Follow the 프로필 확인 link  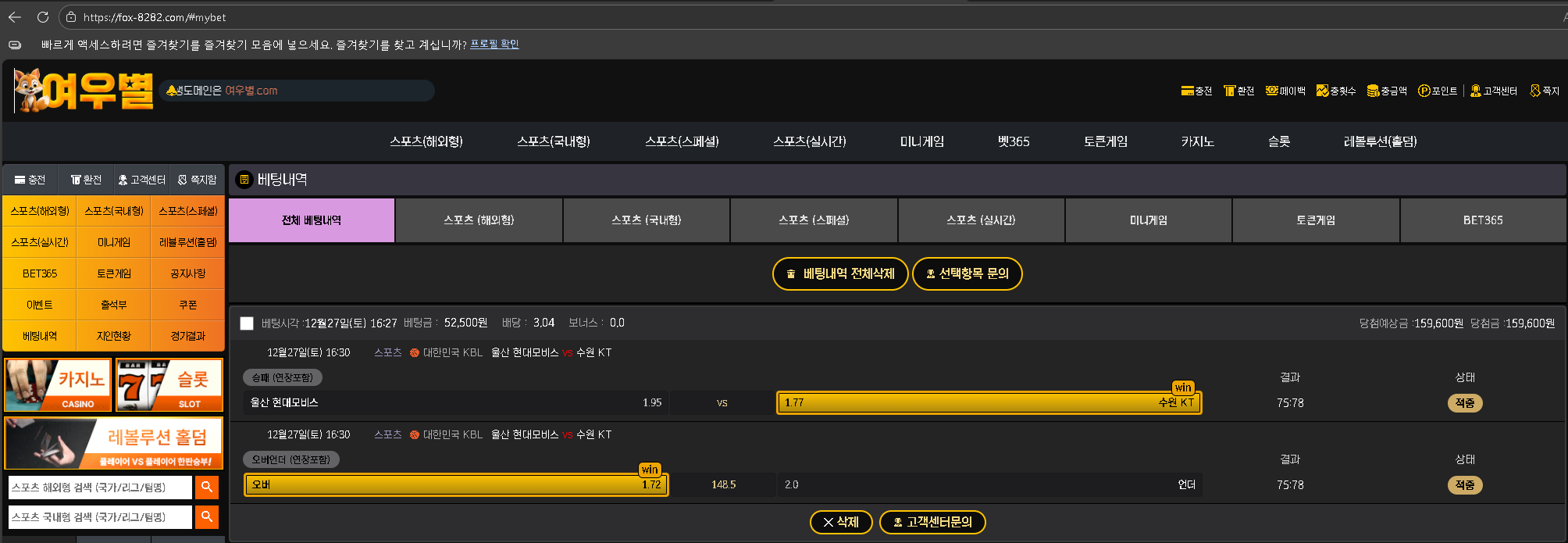pos(494,45)
